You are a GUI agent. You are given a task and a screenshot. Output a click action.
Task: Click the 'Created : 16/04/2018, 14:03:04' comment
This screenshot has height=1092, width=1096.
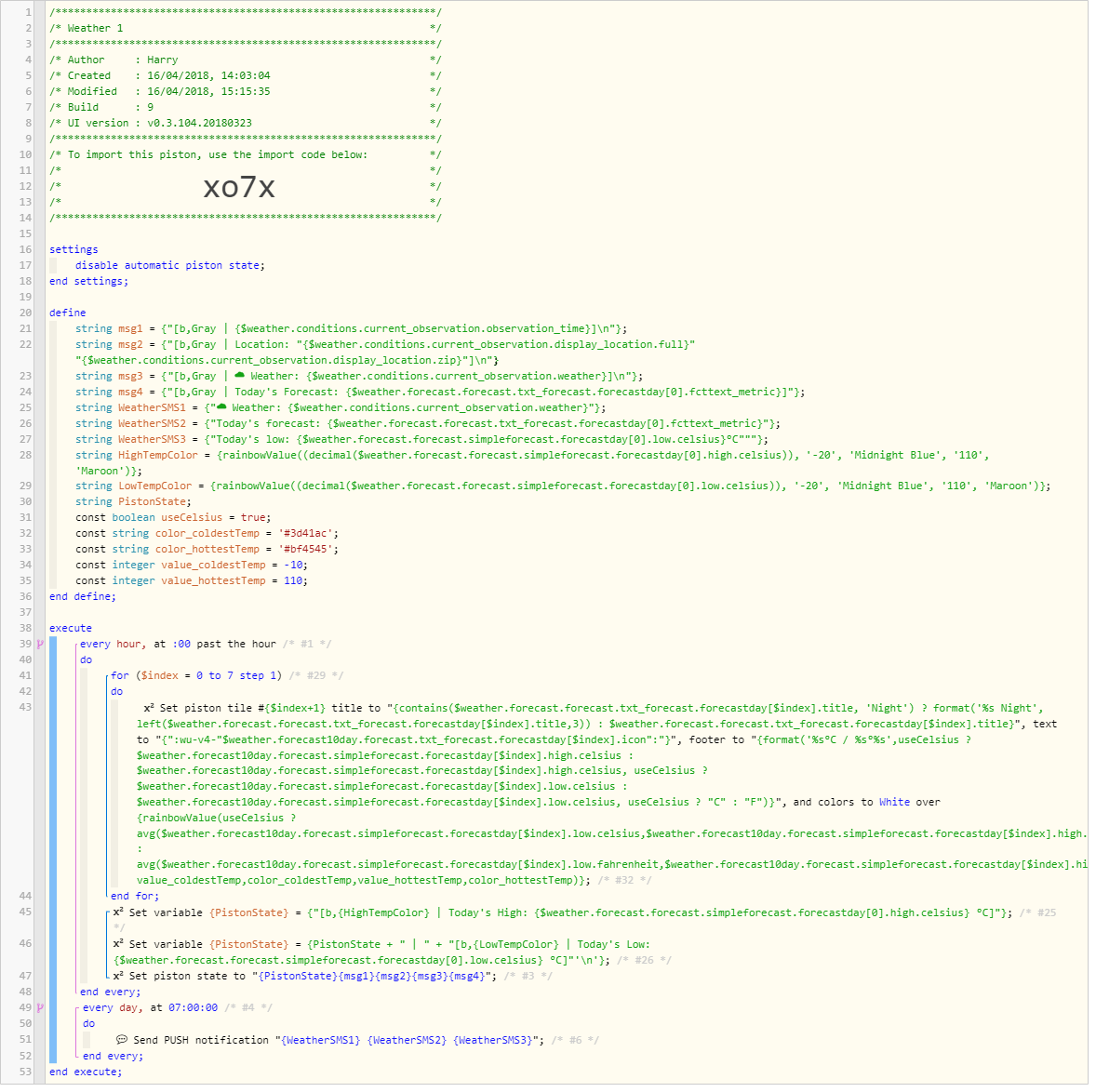point(246,77)
